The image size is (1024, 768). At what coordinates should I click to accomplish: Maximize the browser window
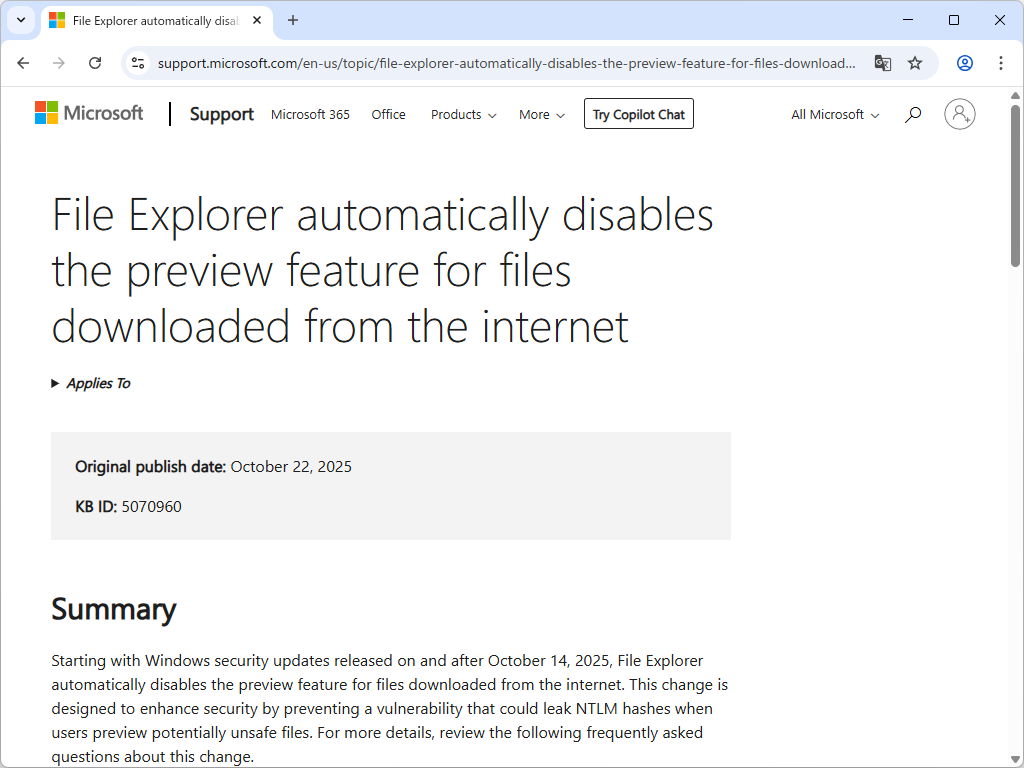(953, 20)
